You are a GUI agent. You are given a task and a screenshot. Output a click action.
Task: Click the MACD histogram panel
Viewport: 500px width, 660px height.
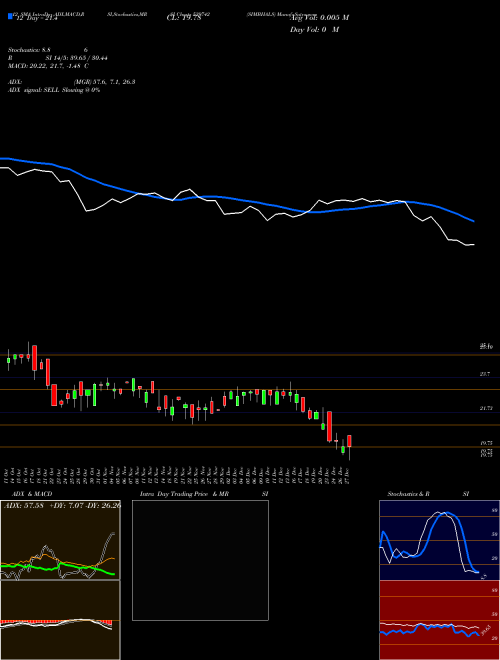pyautogui.click(x=60, y=620)
